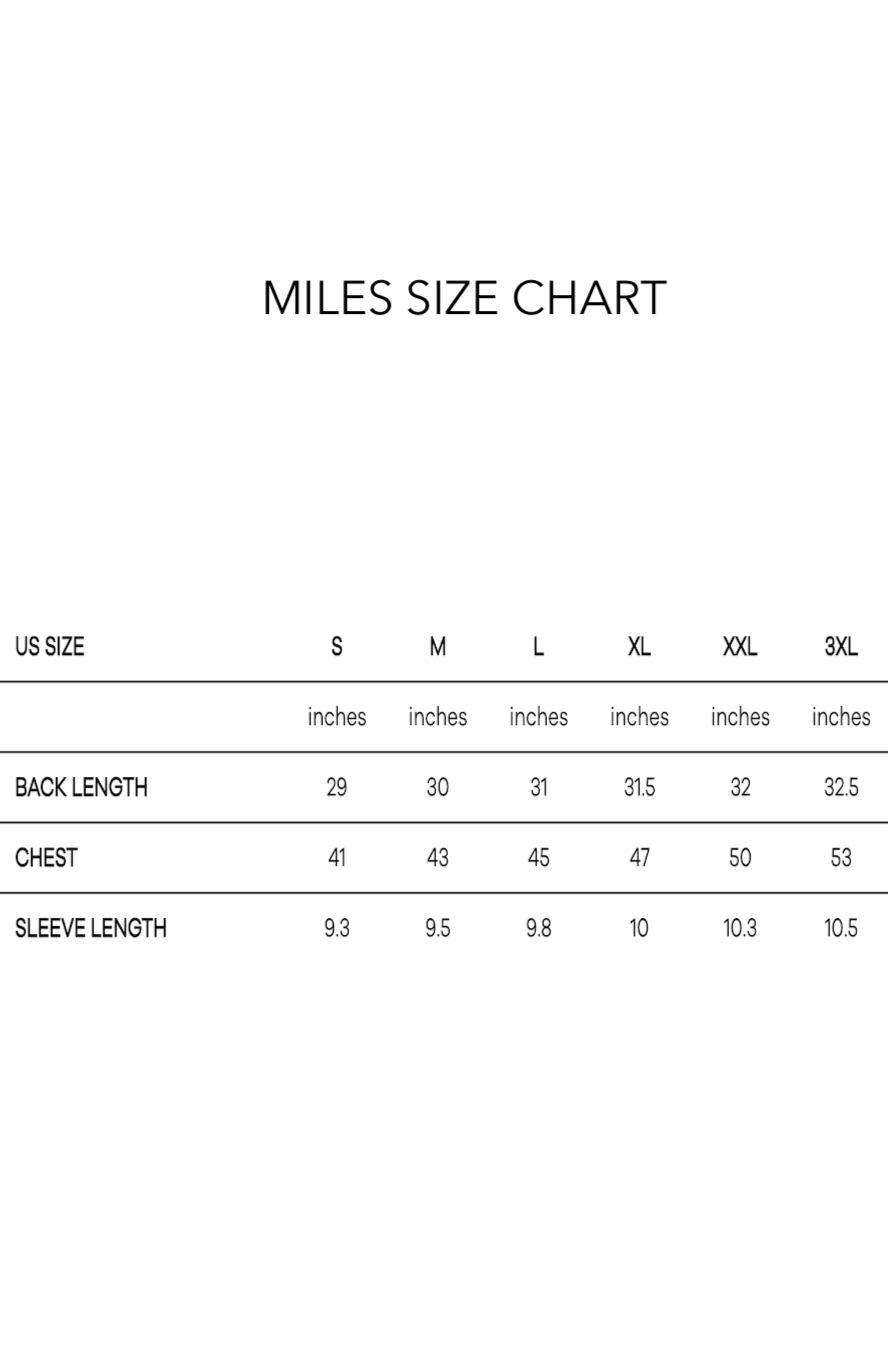Select the CHEST row label
The width and height of the screenshot is (888, 1346).
tap(46, 857)
